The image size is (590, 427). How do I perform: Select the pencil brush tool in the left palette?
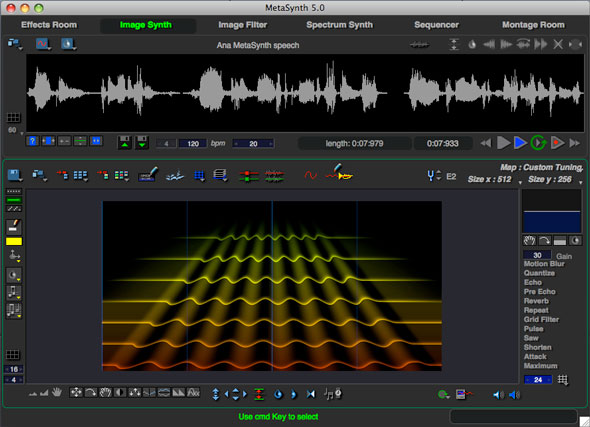point(14,226)
